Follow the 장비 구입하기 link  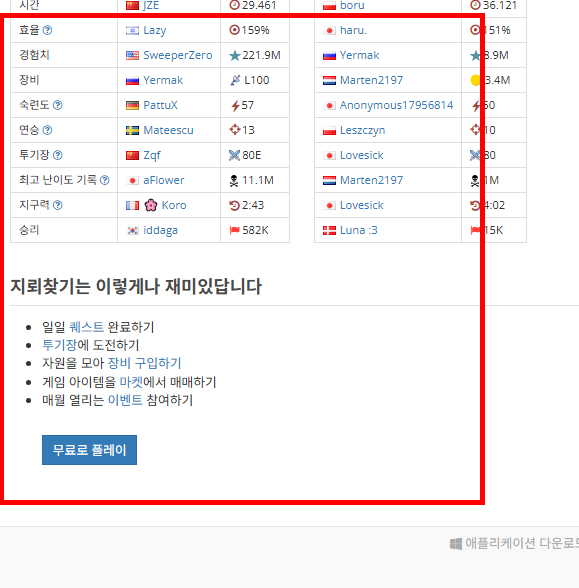pyautogui.click(x=144, y=363)
